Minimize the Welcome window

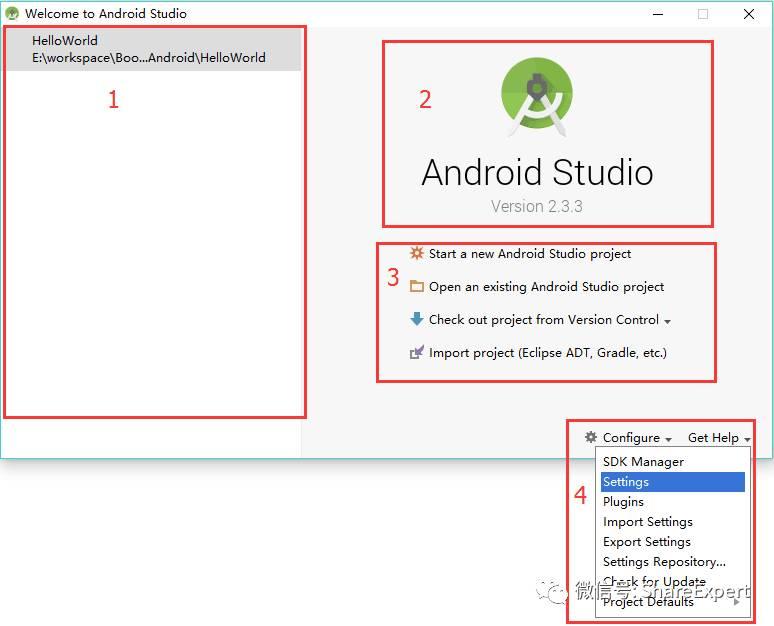tap(658, 14)
